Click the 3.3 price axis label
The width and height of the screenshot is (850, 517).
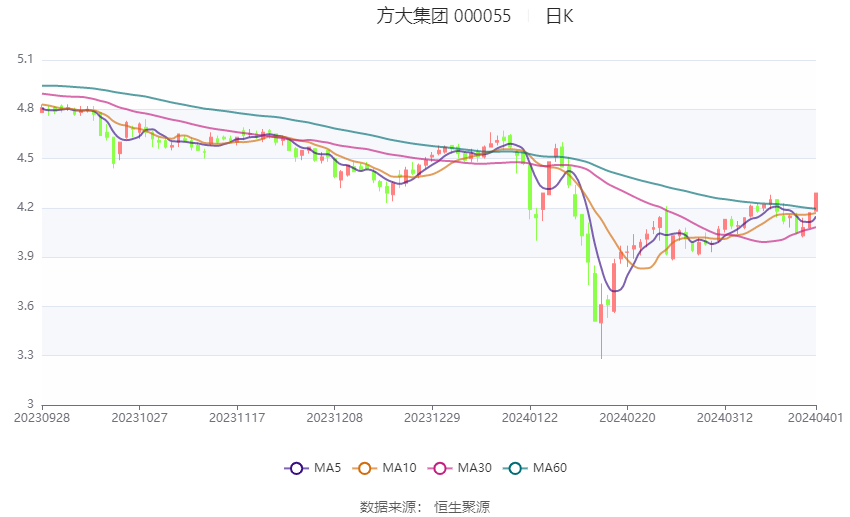click(25, 355)
